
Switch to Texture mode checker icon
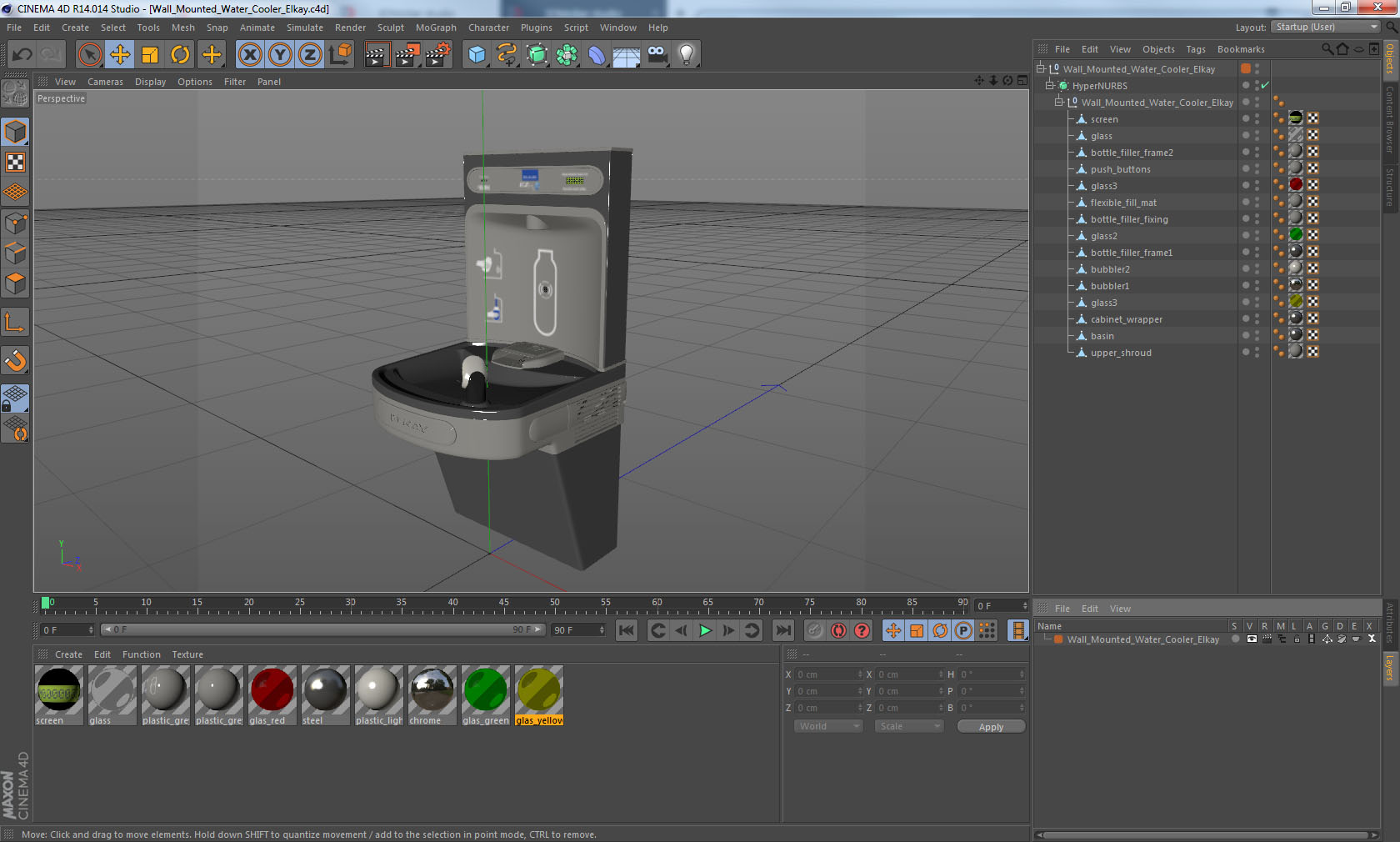point(15,162)
